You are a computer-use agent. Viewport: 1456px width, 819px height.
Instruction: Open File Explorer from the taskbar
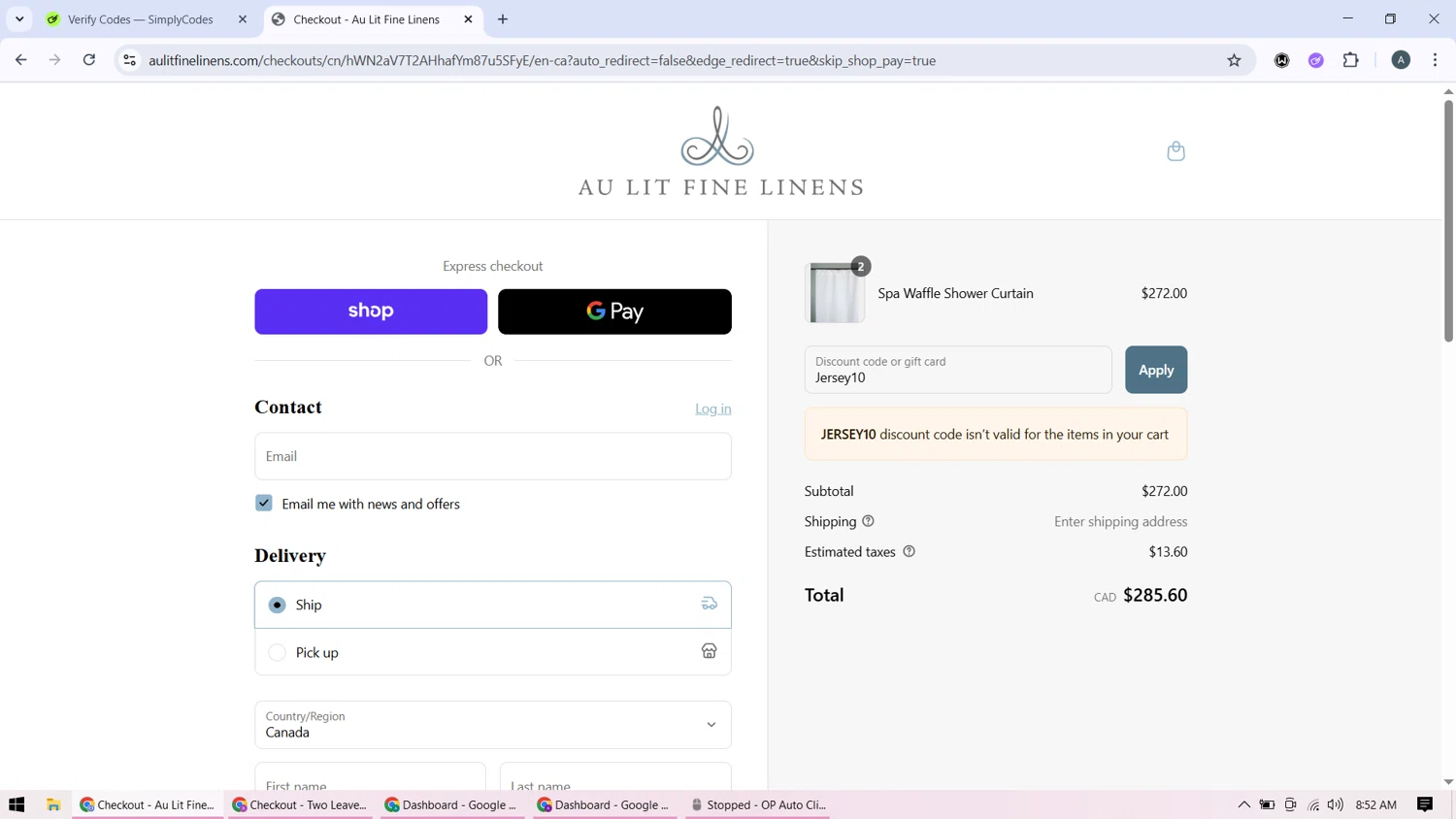(x=53, y=804)
